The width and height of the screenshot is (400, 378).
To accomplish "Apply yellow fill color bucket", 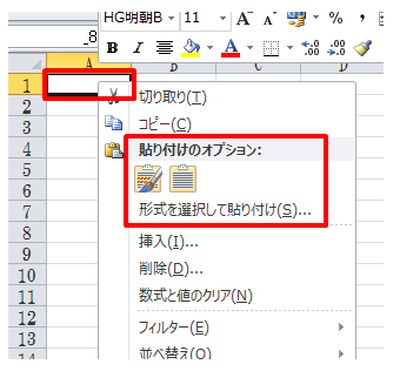I will 191,48.
